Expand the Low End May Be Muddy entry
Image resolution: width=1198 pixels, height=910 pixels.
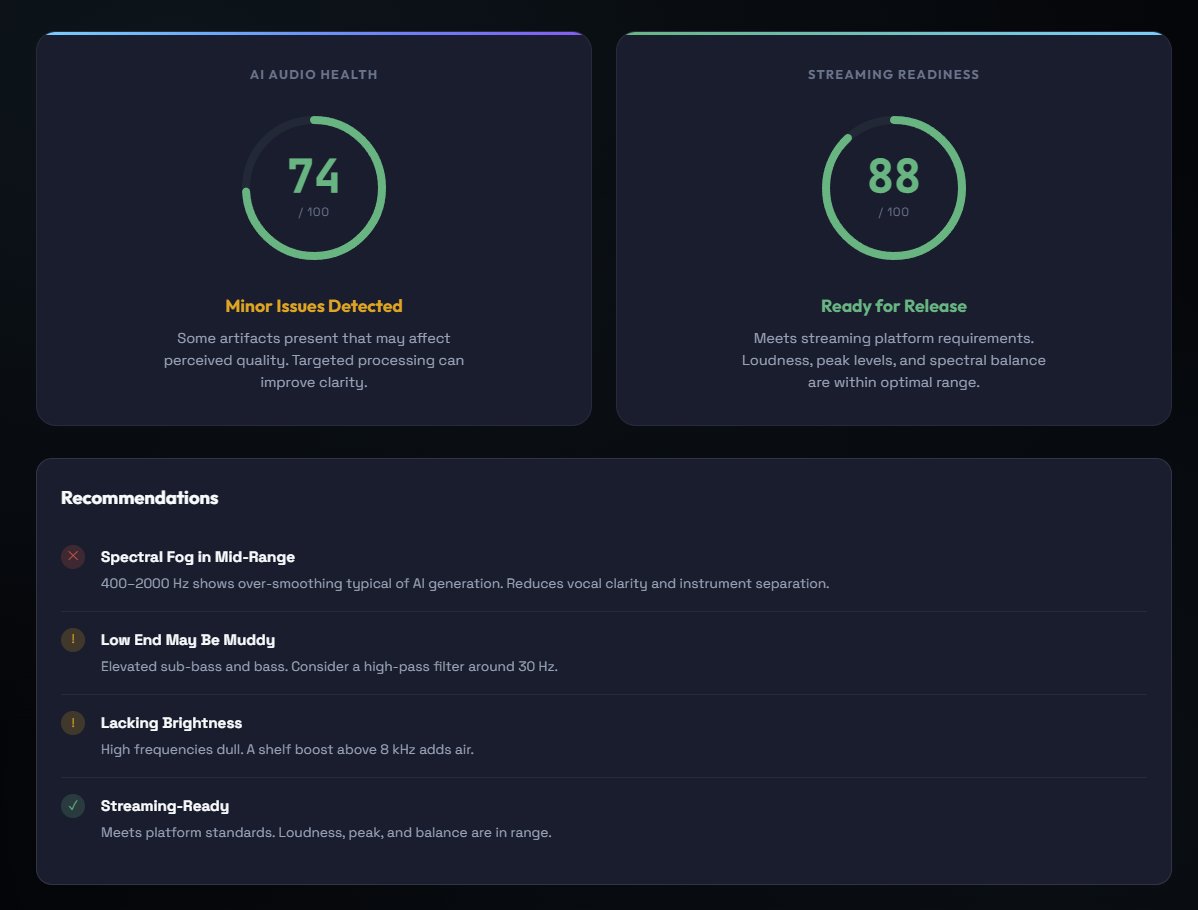pos(184,640)
